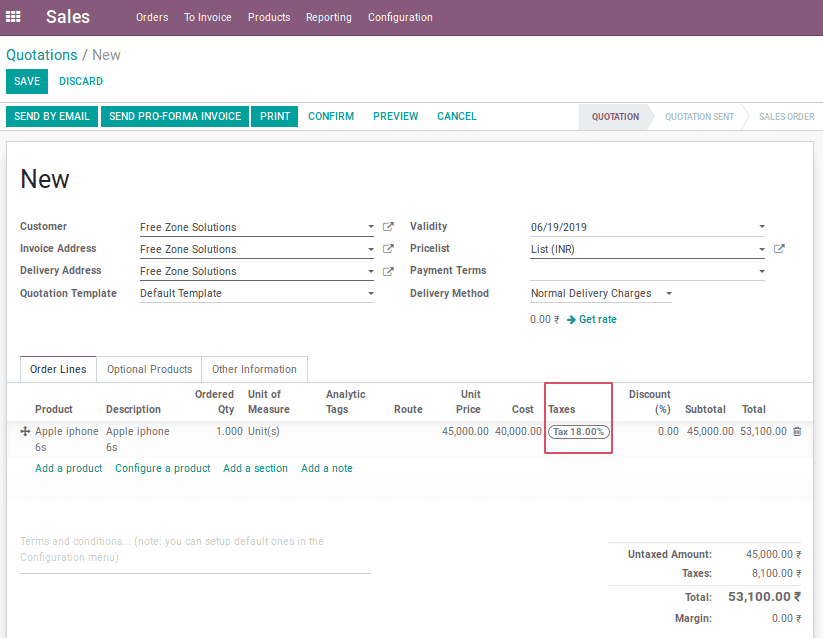The image size is (823, 638).
Task: Select the Sales Order status stage
Action: click(786, 116)
